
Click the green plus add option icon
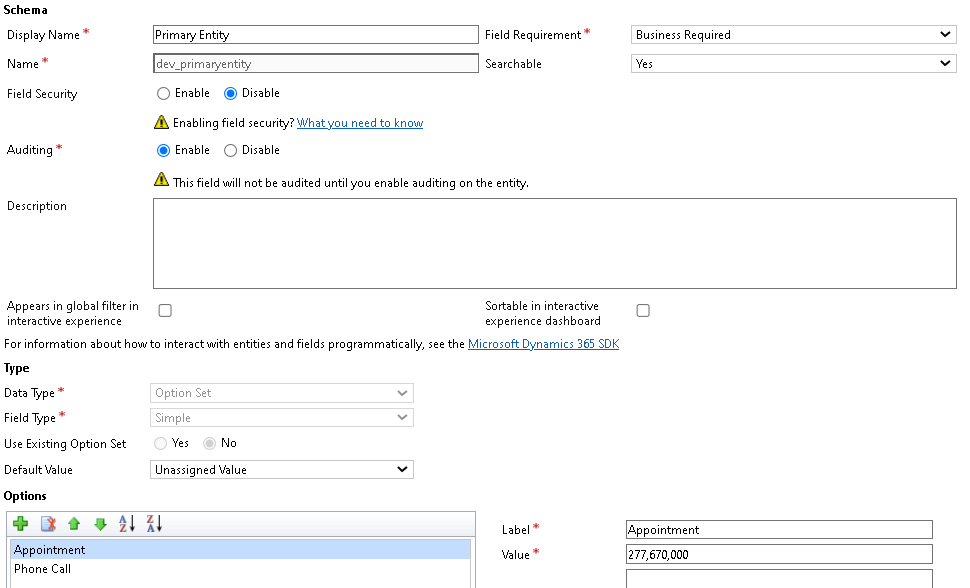(20, 524)
